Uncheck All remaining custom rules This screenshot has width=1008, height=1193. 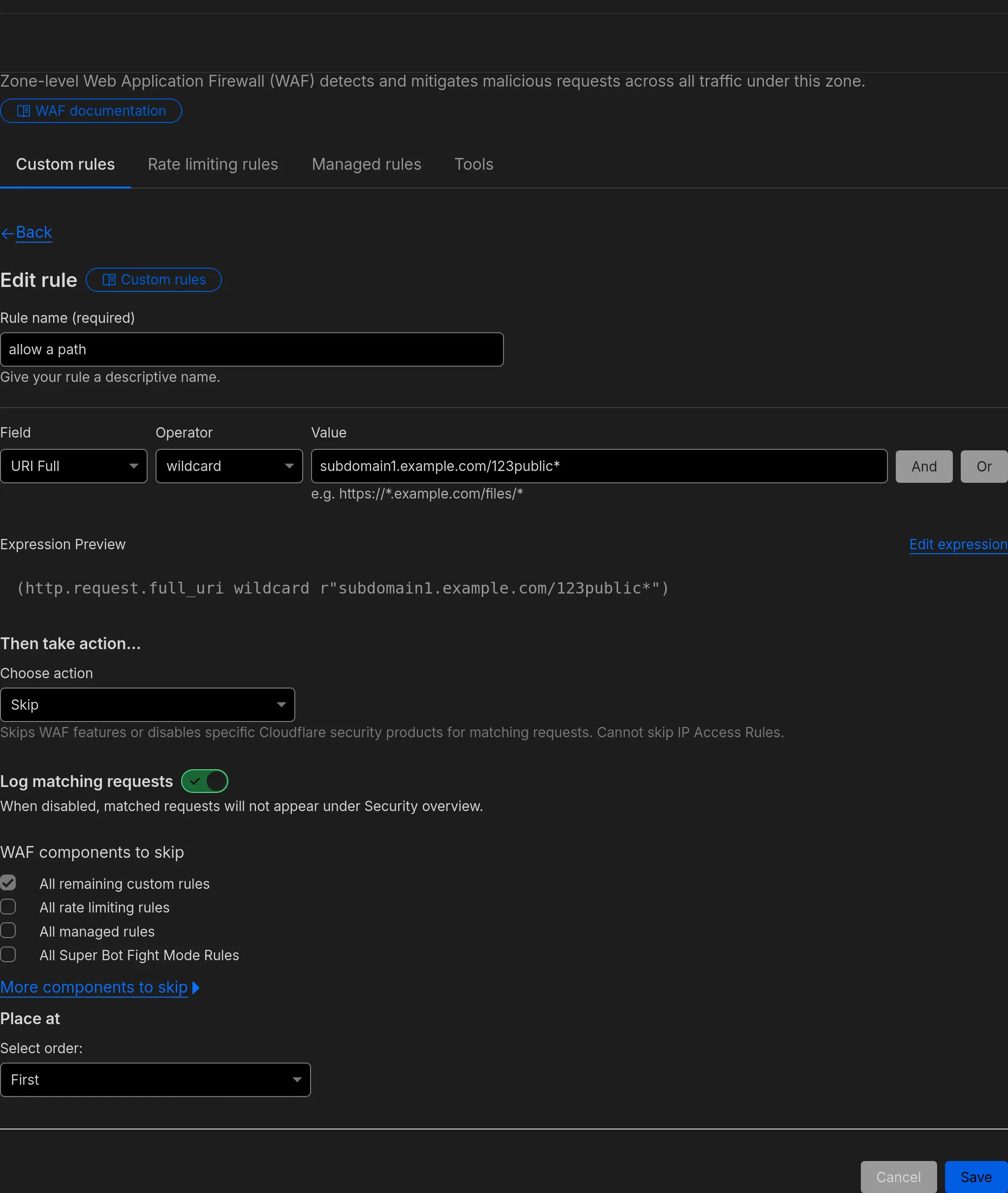coord(8,883)
